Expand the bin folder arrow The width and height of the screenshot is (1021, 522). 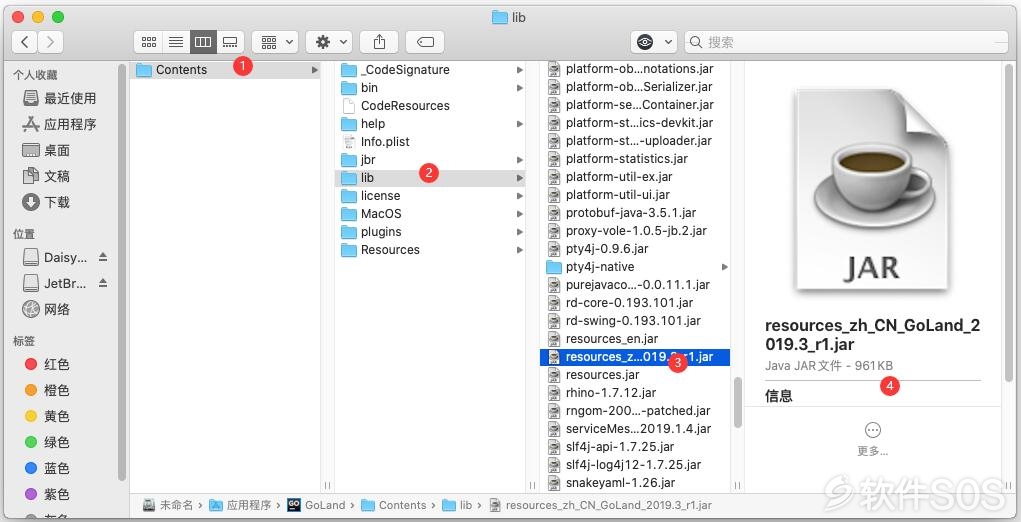520,88
